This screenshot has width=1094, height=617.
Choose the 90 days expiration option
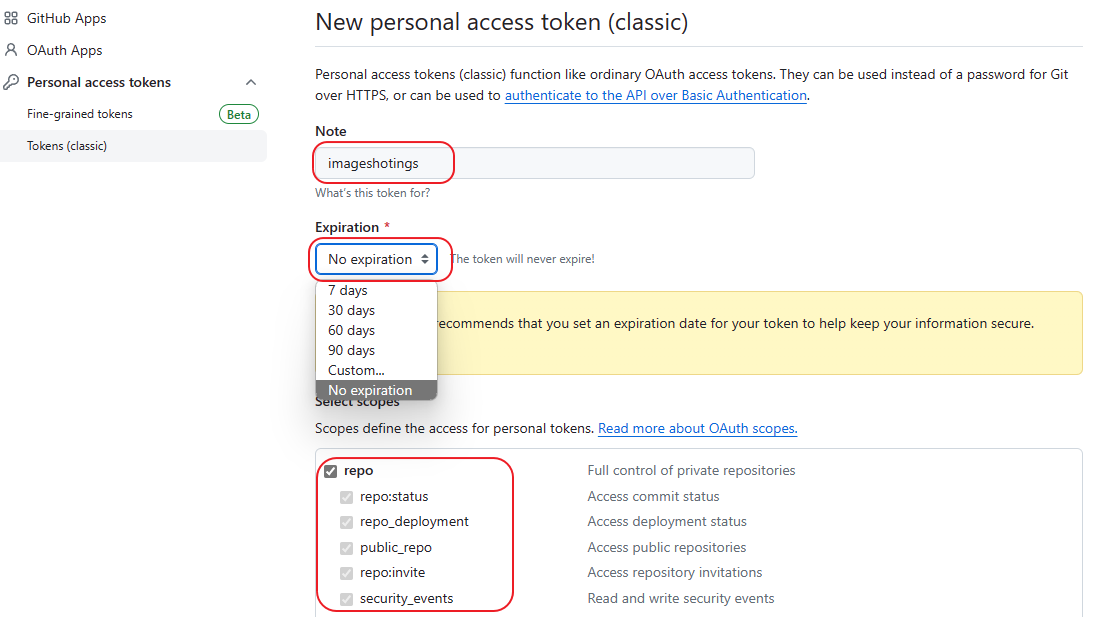[351, 350]
